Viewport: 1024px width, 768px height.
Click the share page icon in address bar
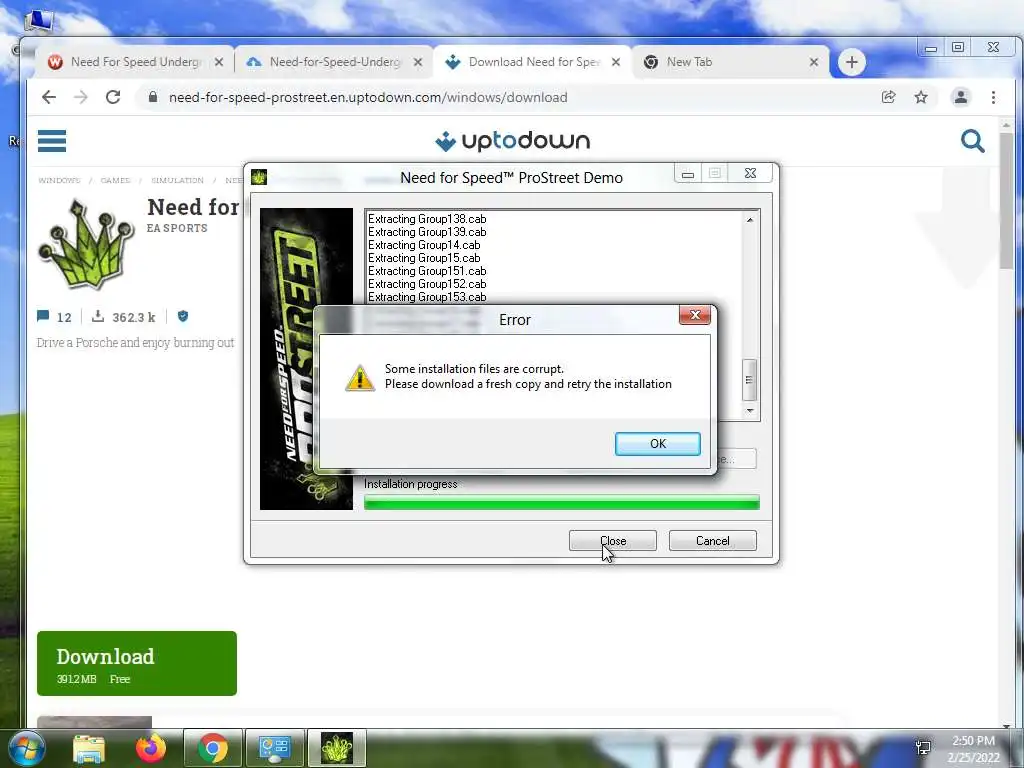point(888,97)
